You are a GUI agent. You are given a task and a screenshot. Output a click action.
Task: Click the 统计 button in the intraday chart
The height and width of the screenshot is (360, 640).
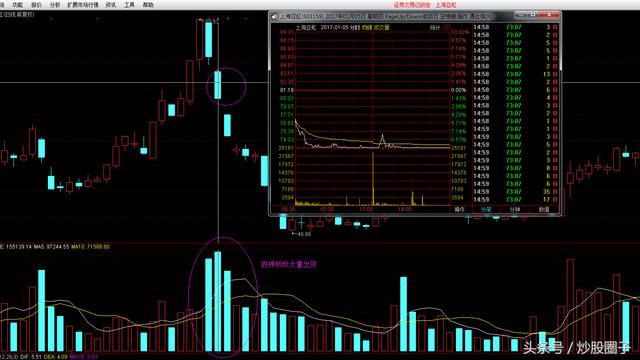pyautogui.click(x=435, y=27)
